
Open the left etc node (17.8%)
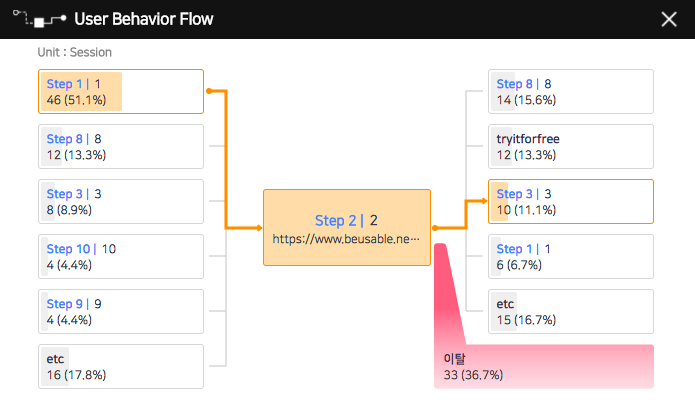(x=121, y=366)
